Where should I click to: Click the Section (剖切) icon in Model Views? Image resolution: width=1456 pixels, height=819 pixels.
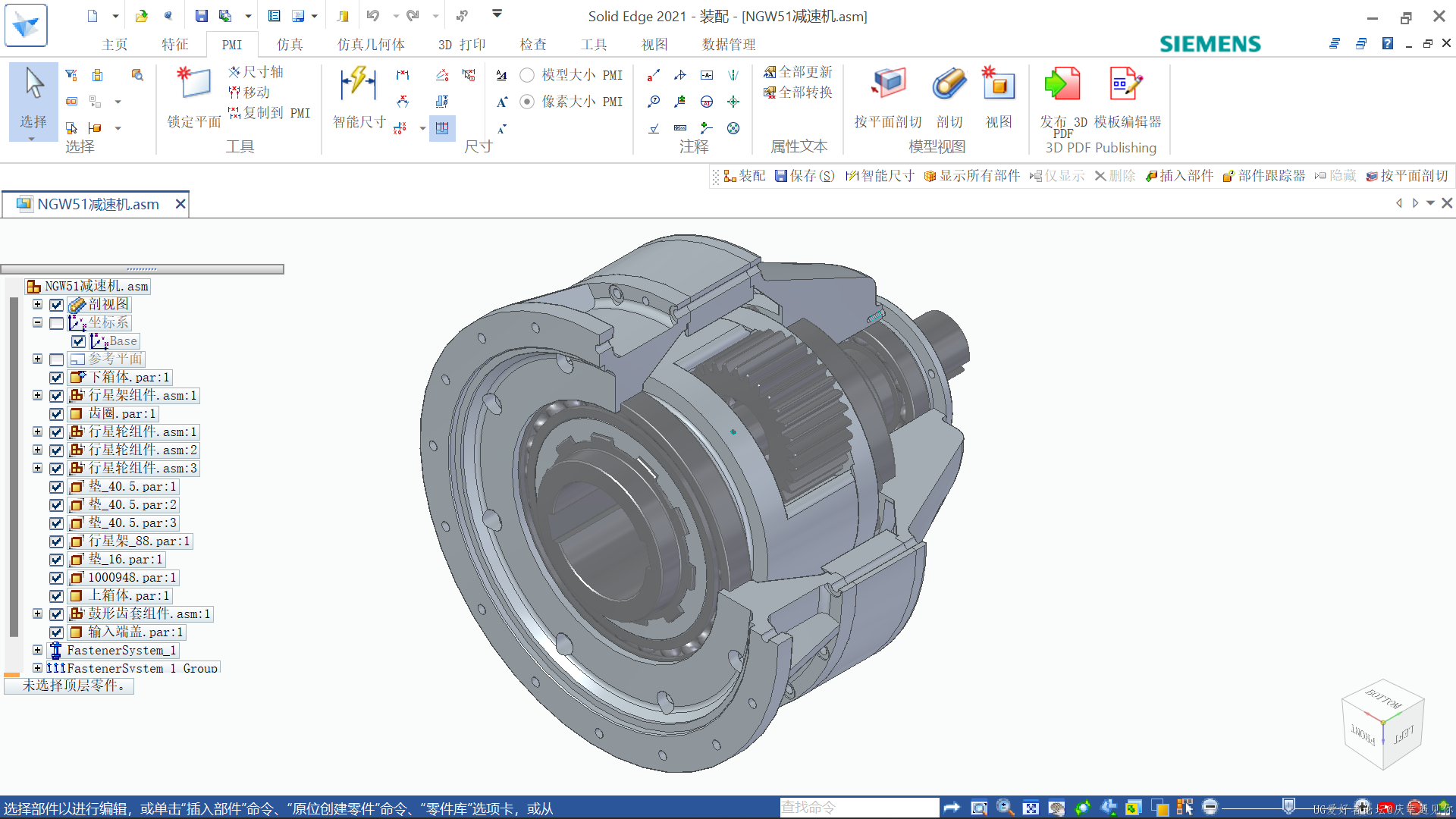coord(949,99)
